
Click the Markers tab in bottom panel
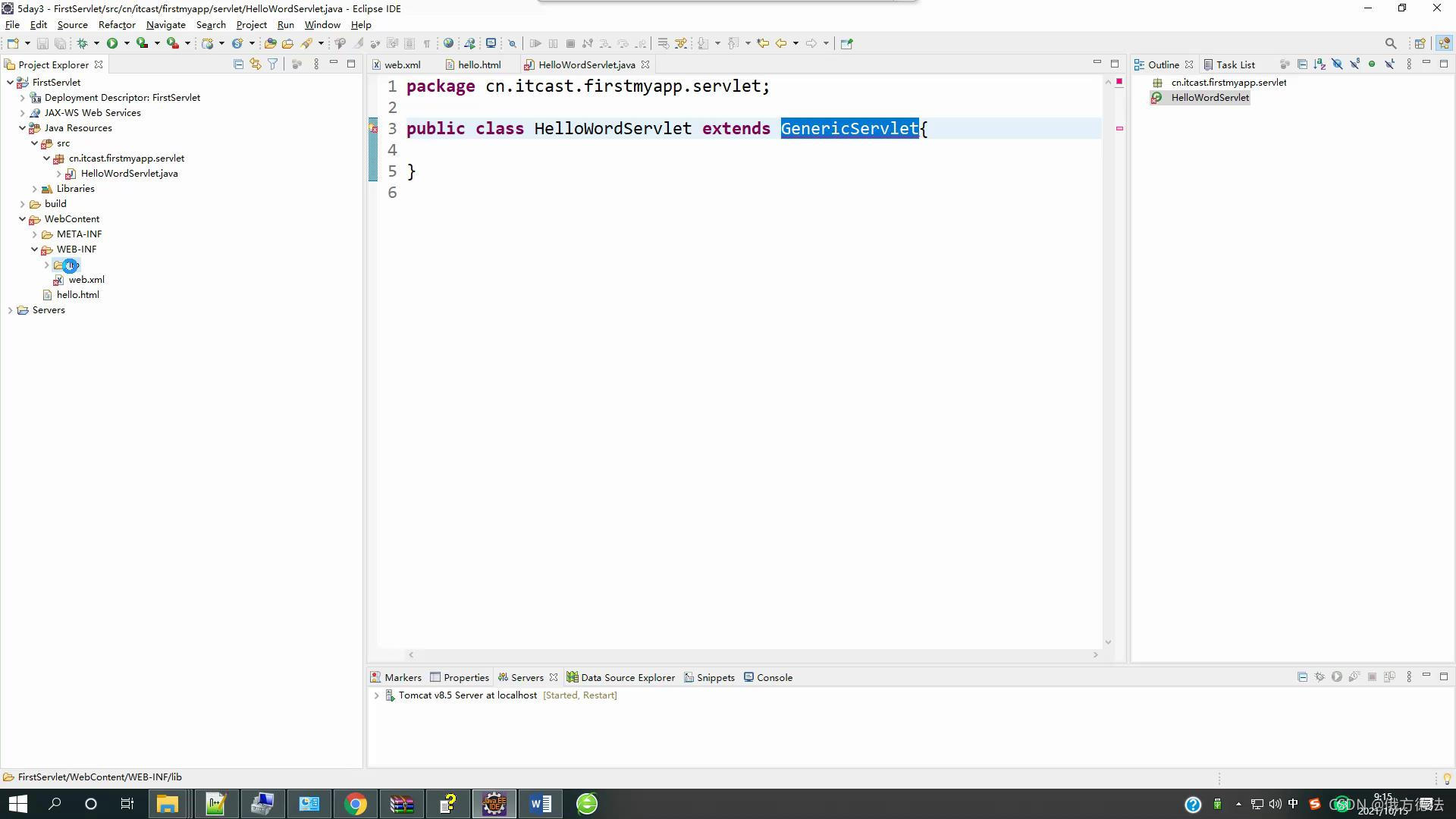(403, 678)
